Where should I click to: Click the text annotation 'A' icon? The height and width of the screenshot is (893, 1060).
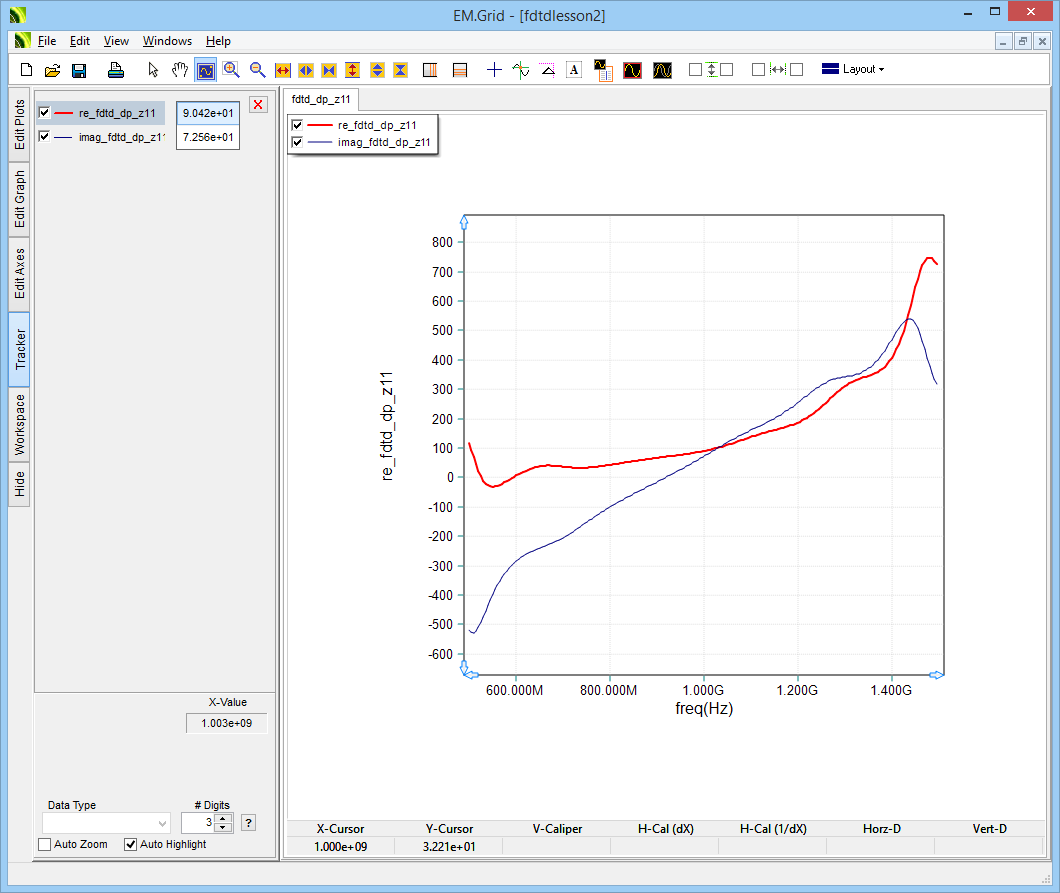click(x=574, y=70)
